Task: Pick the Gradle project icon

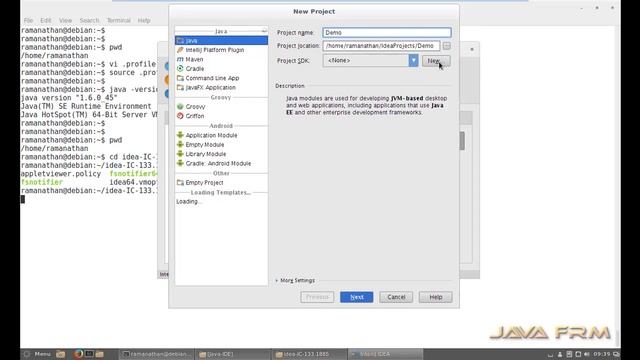Action: (180, 69)
